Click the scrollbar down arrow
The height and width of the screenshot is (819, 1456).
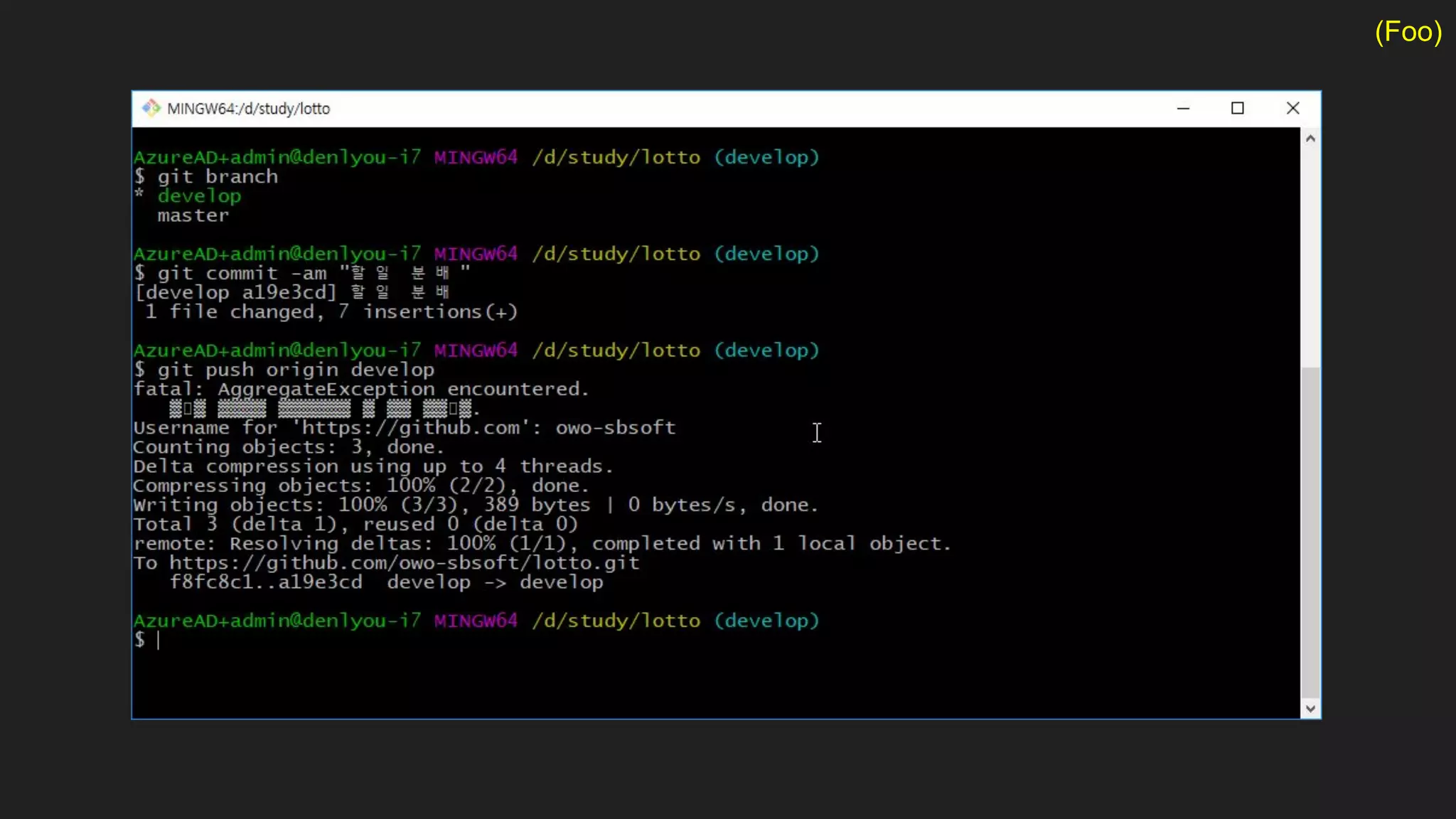(1310, 708)
